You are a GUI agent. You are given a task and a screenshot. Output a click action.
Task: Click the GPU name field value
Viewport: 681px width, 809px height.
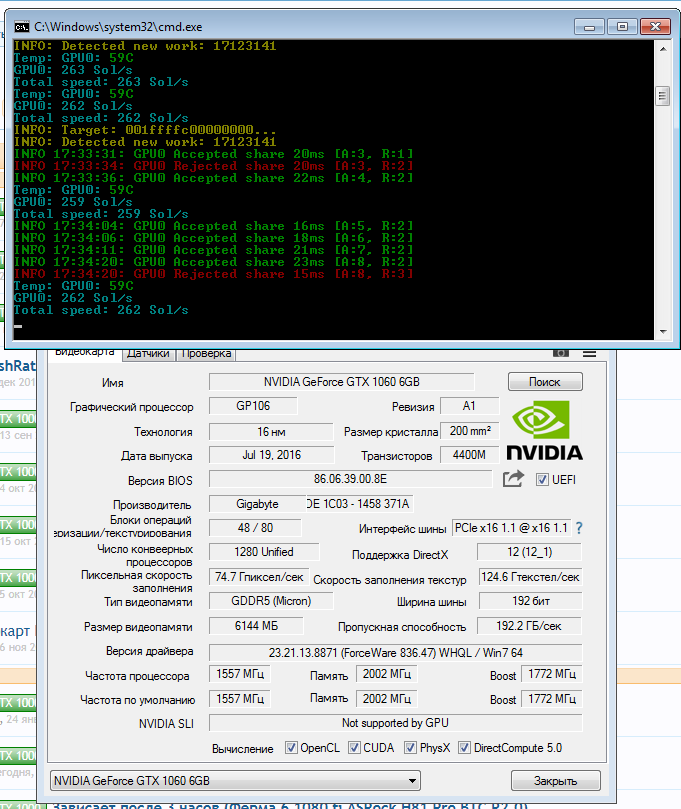[342, 382]
